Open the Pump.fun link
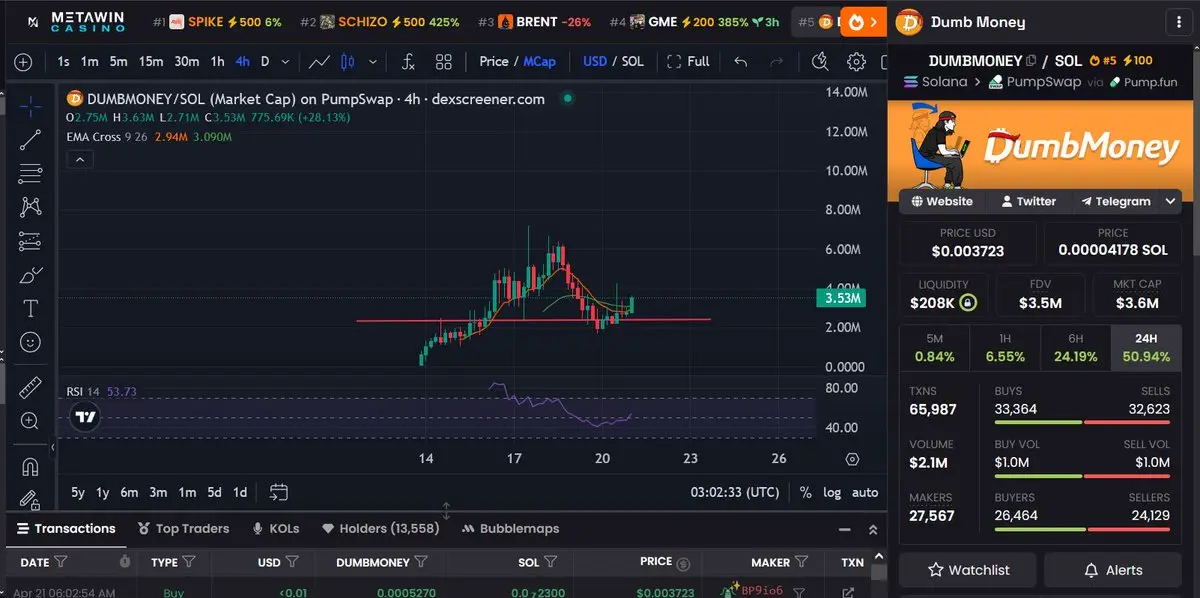Image resolution: width=1200 pixels, height=598 pixels. pos(1143,82)
